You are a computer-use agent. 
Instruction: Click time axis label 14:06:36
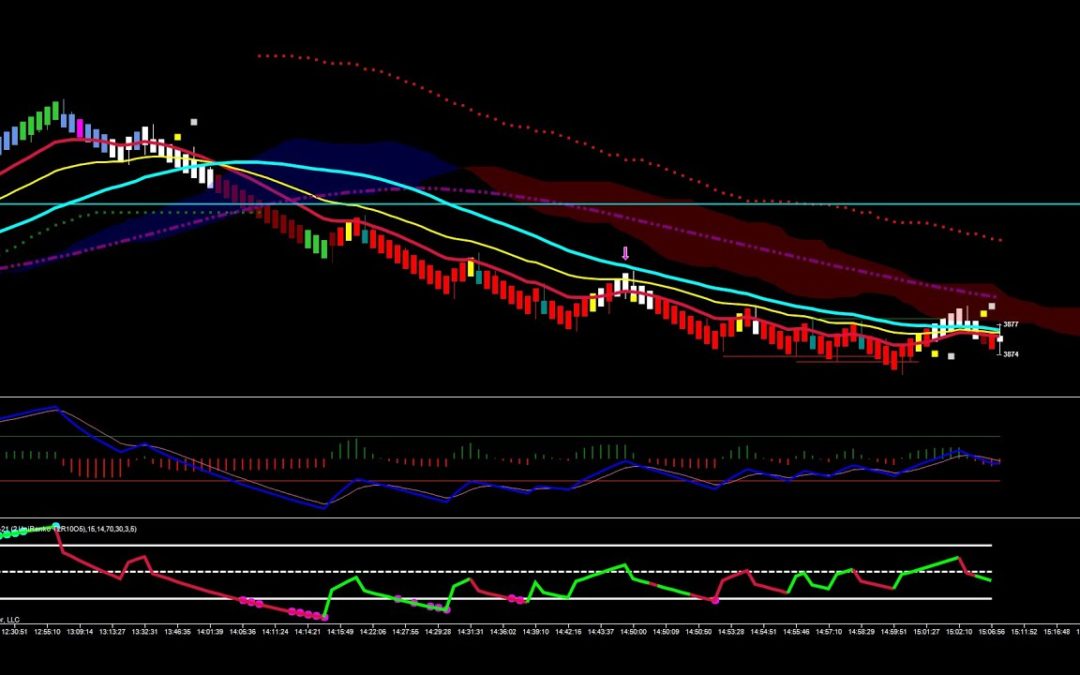click(242, 631)
